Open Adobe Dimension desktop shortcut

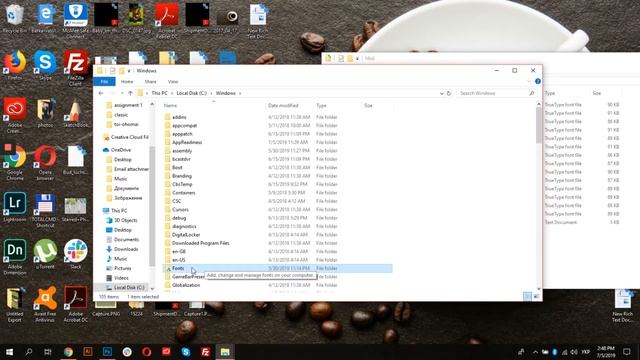(x=15, y=257)
